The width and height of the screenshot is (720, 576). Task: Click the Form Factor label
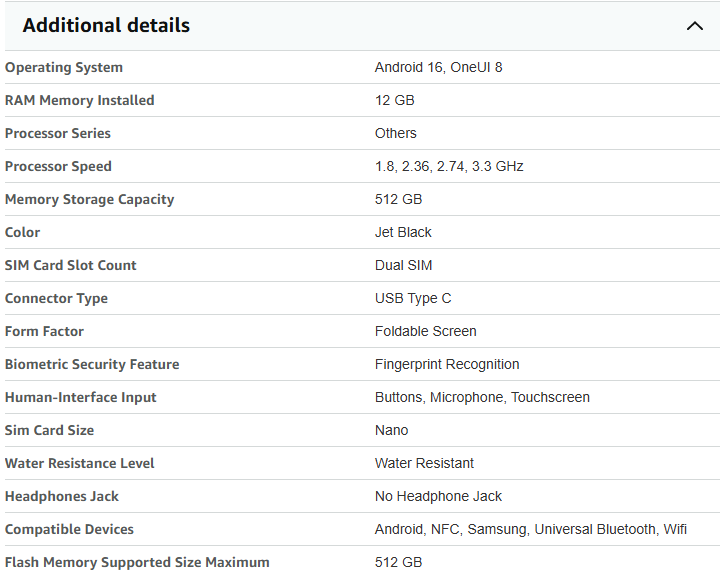[x=45, y=331]
